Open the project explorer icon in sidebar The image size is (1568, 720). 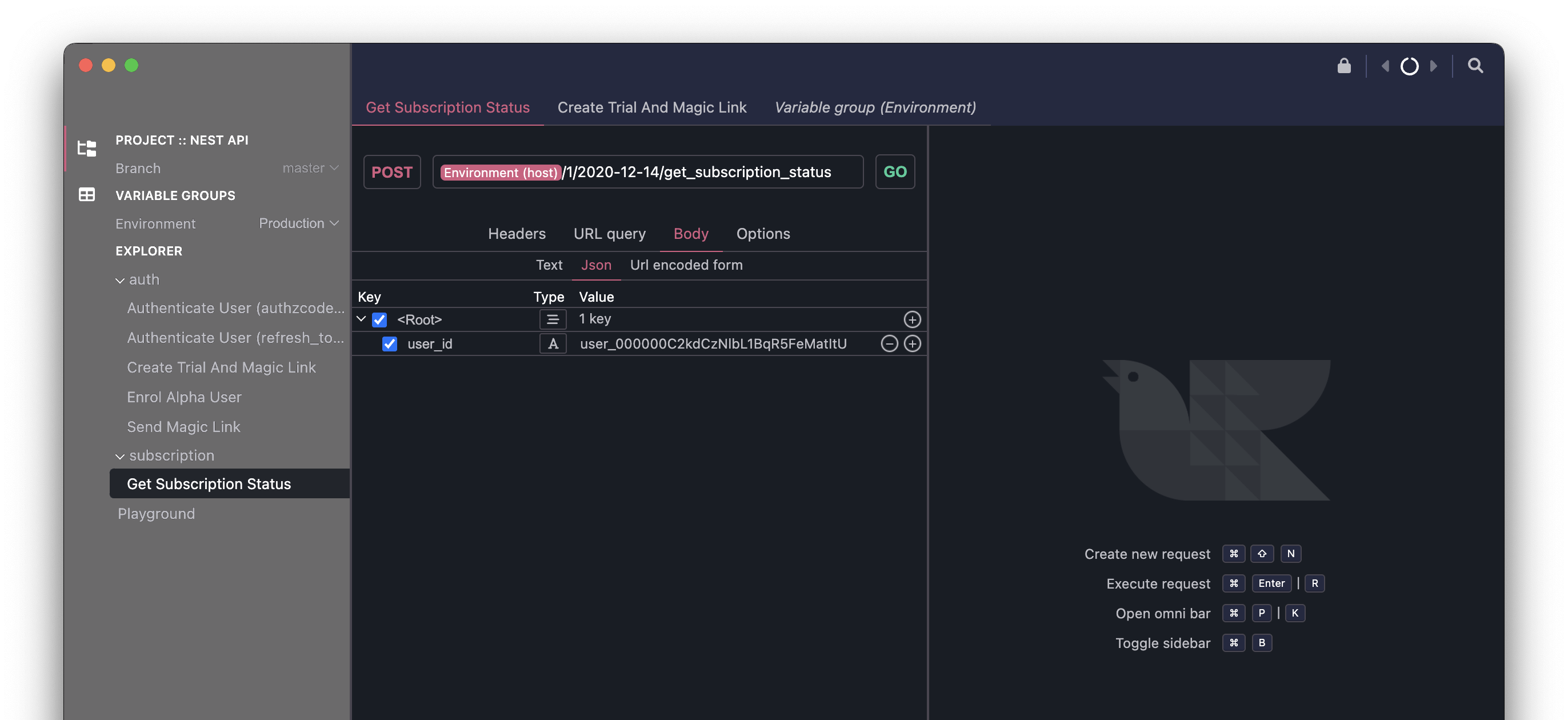click(x=86, y=148)
